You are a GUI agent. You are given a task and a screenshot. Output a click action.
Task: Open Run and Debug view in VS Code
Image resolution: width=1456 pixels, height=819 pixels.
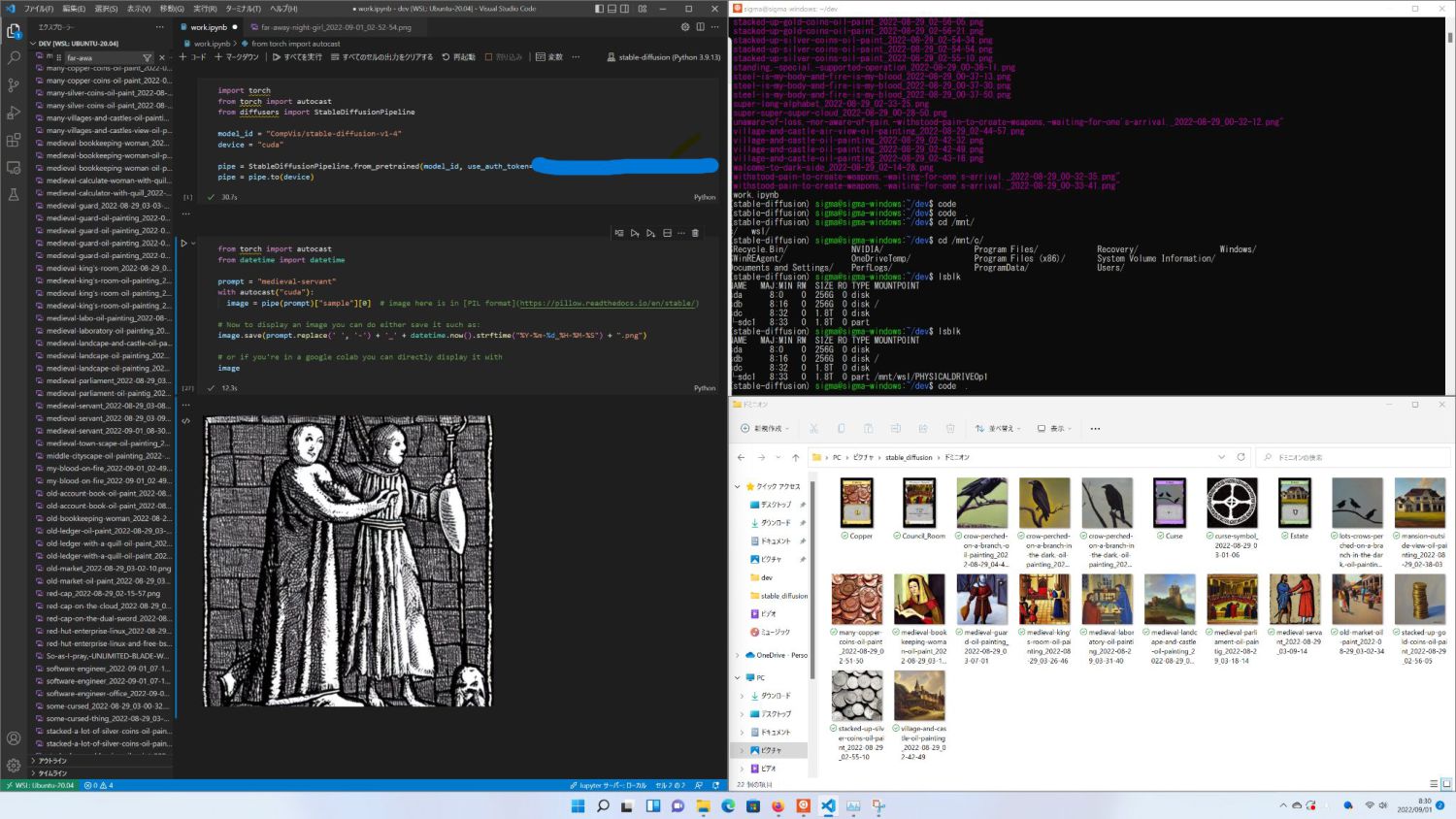pyautogui.click(x=14, y=113)
